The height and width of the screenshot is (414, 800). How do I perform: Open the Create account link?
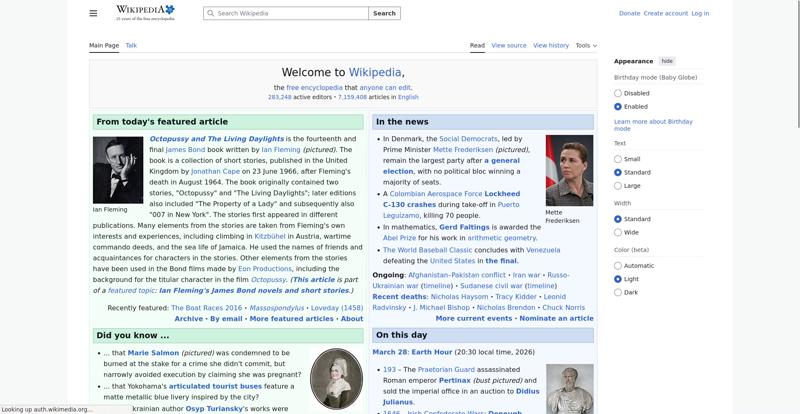[665, 14]
